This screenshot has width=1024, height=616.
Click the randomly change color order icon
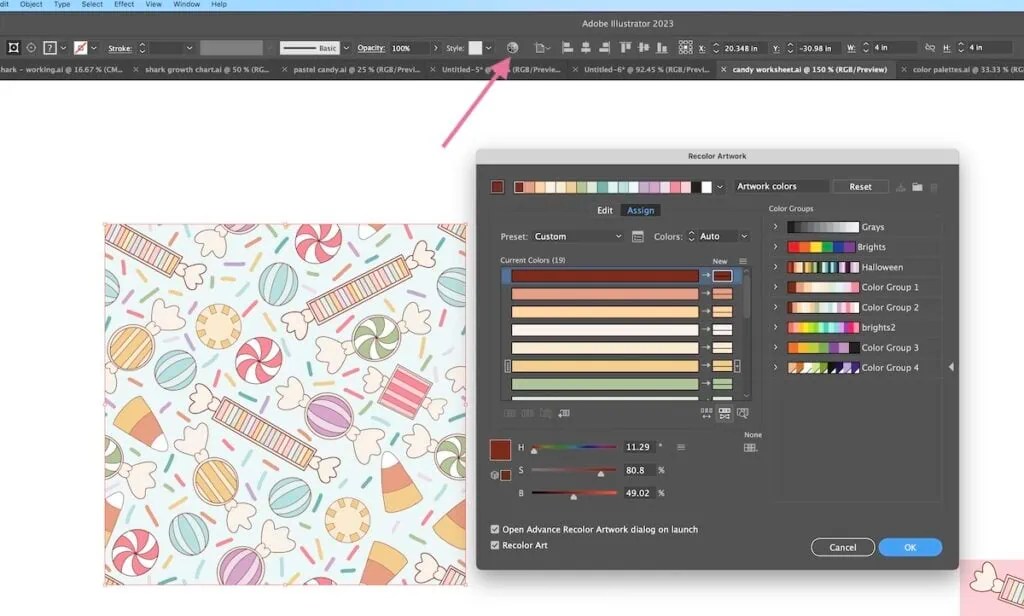click(706, 412)
